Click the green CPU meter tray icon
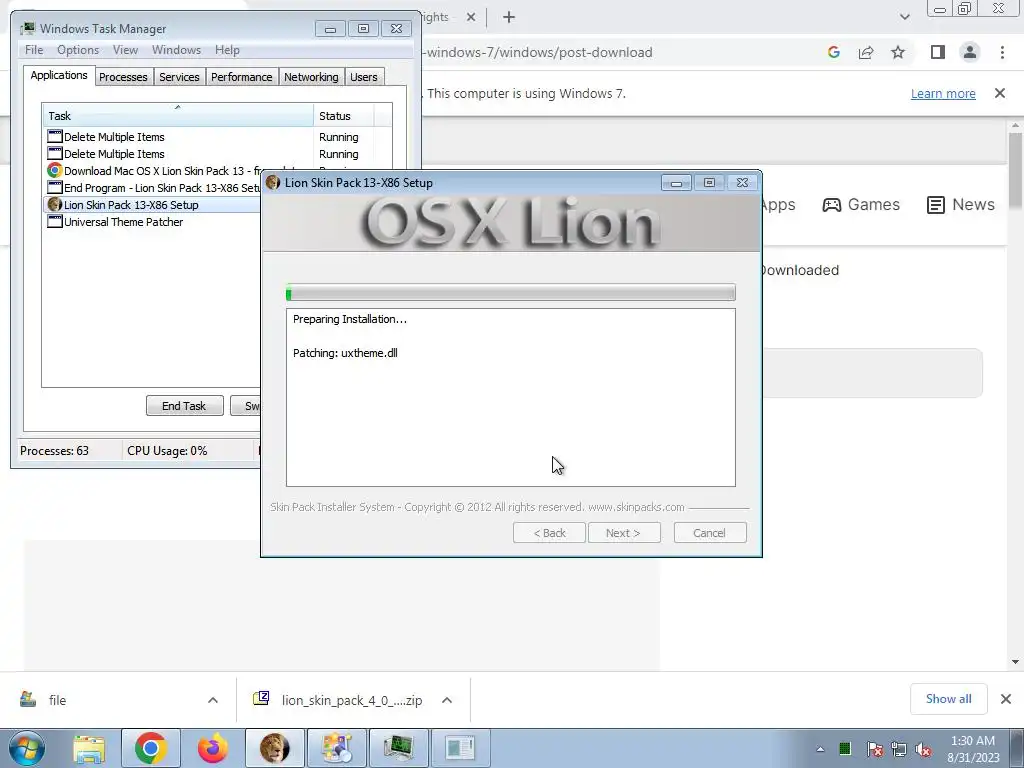 coord(845,748)
